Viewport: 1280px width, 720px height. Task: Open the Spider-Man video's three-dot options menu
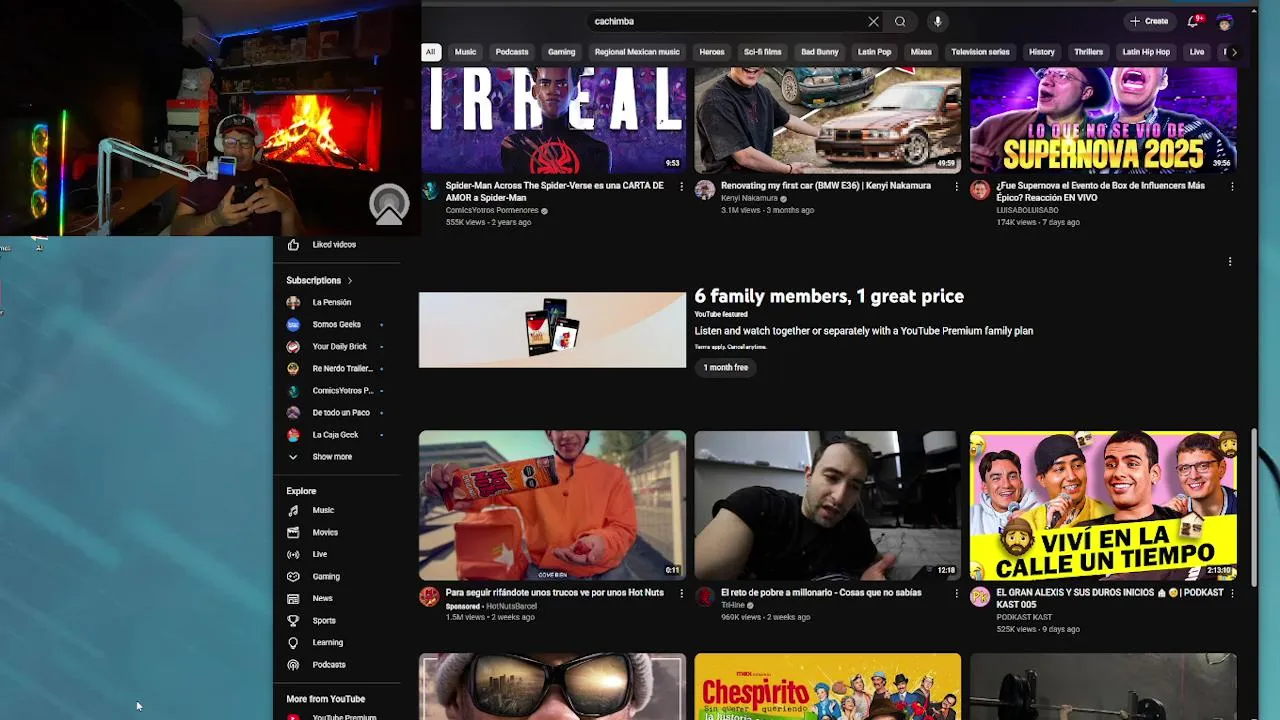682,186
